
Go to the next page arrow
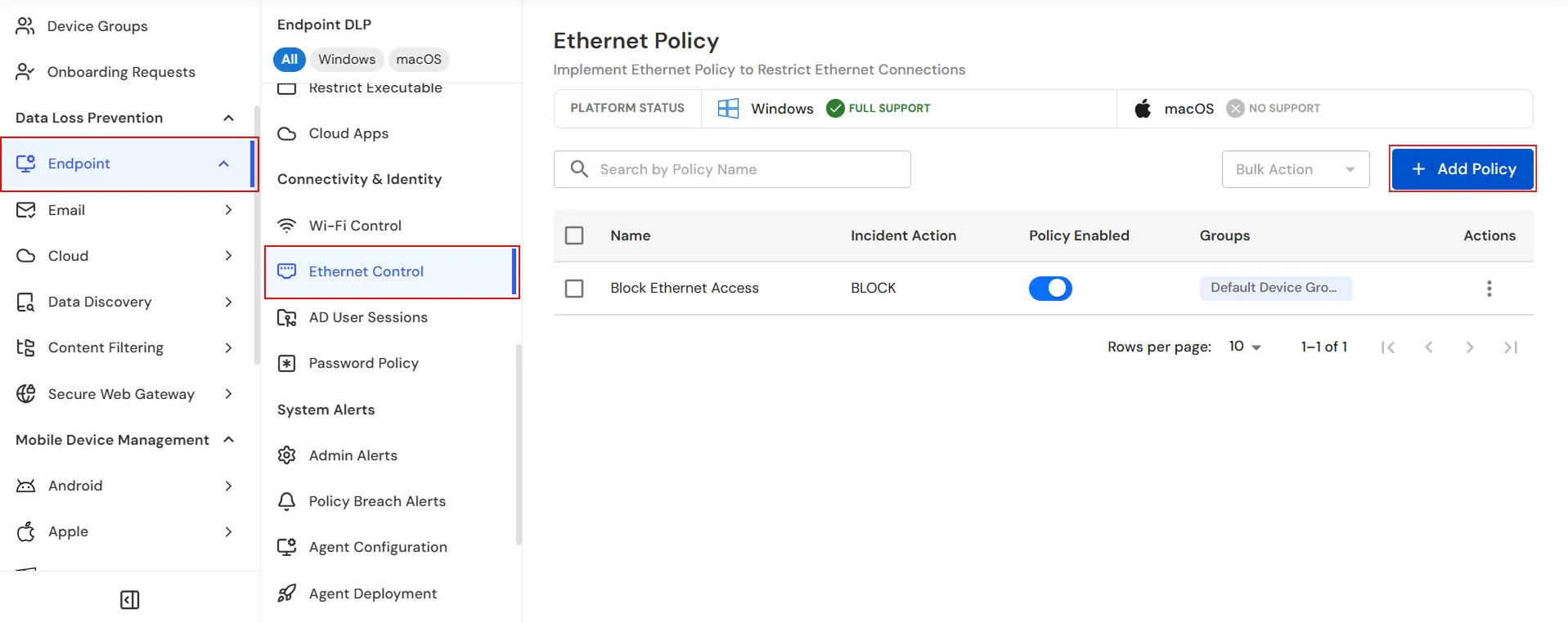[x=1470, y=347]
